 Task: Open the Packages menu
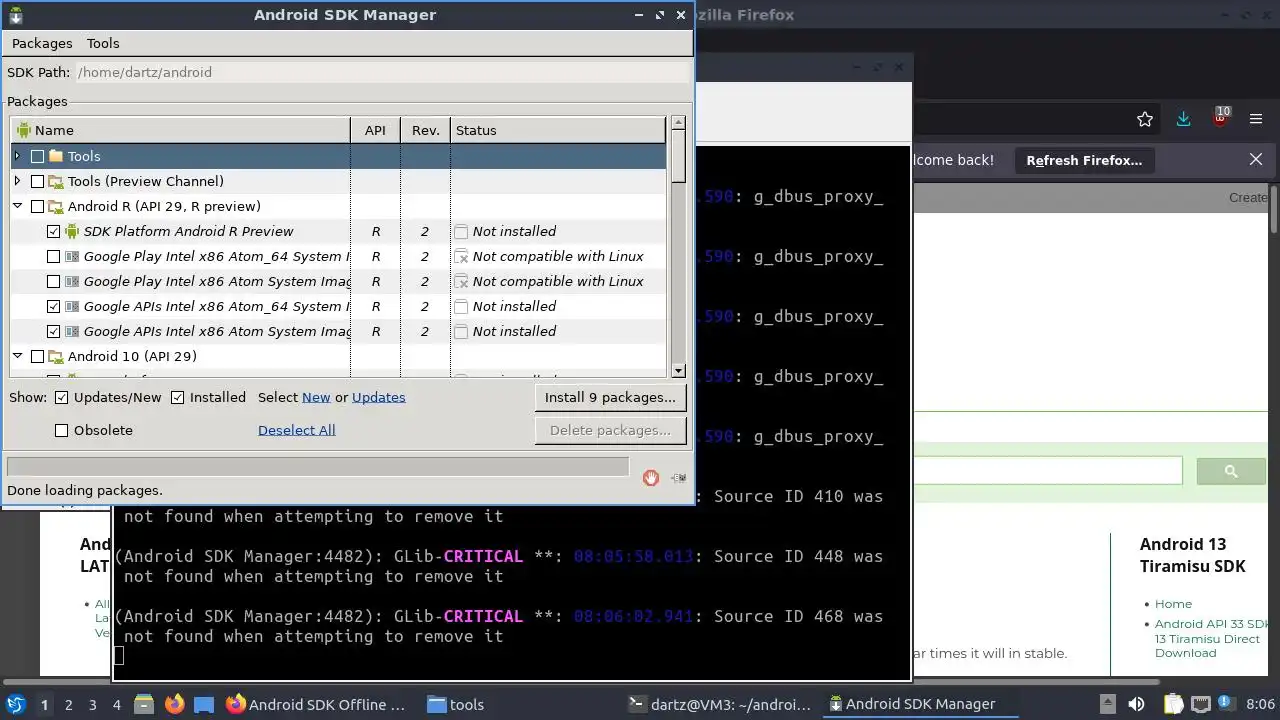coord(42,43)
